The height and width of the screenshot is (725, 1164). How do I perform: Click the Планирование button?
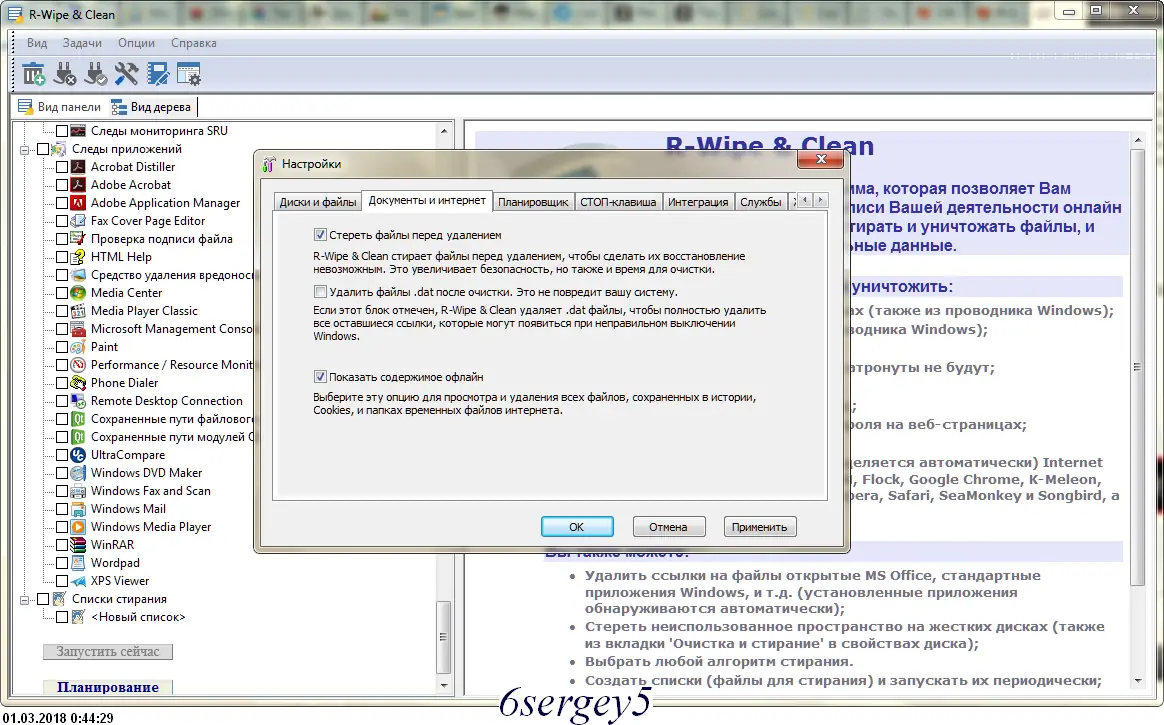pyautogui.click(x=108, y=687)
